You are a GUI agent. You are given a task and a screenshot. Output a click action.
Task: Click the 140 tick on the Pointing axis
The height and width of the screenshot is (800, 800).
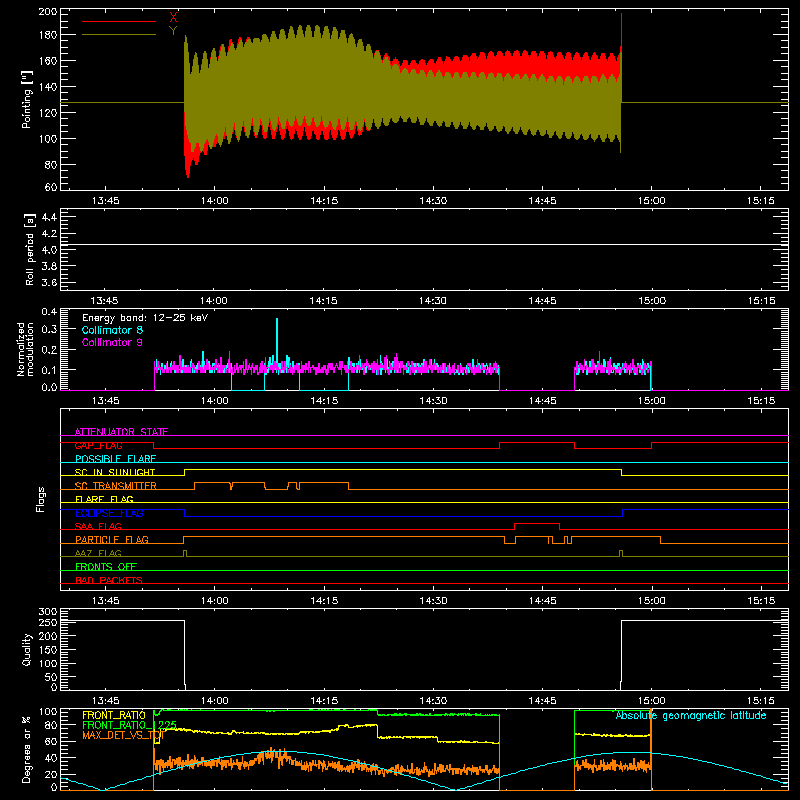pyautogui.click(x=48, y=87)
